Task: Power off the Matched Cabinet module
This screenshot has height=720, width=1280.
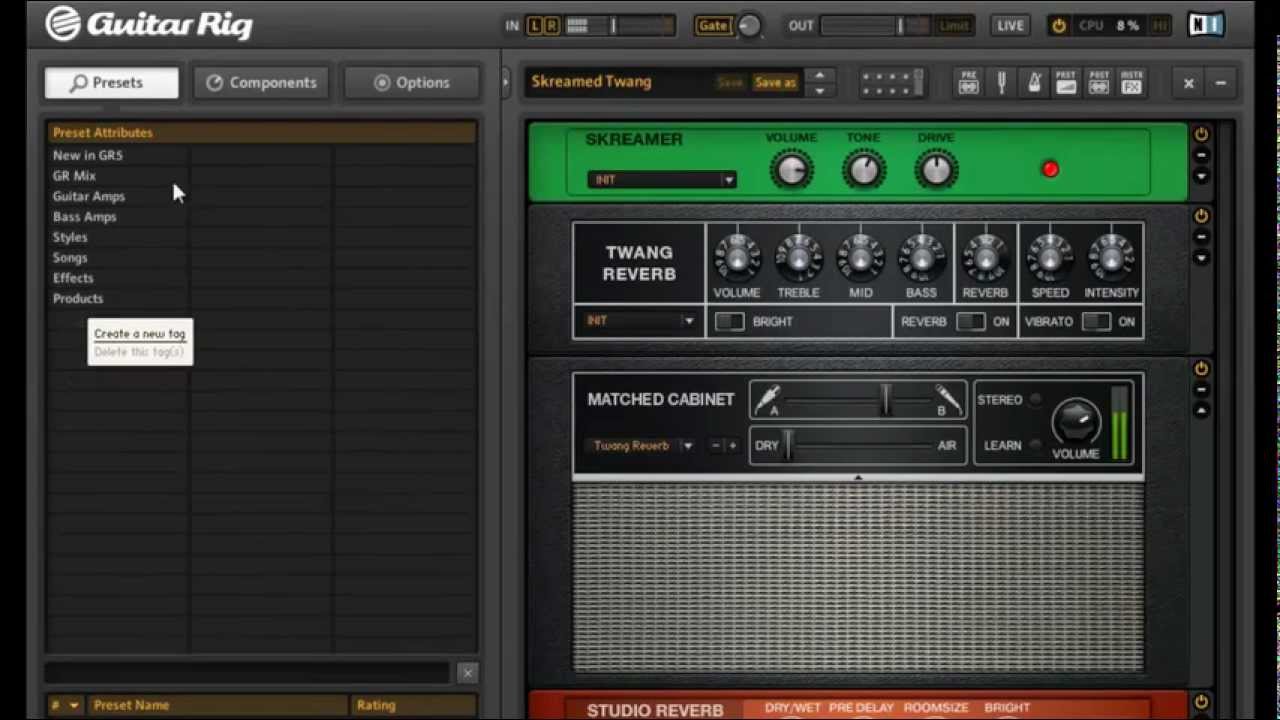Action: [x=1201, y=369]
